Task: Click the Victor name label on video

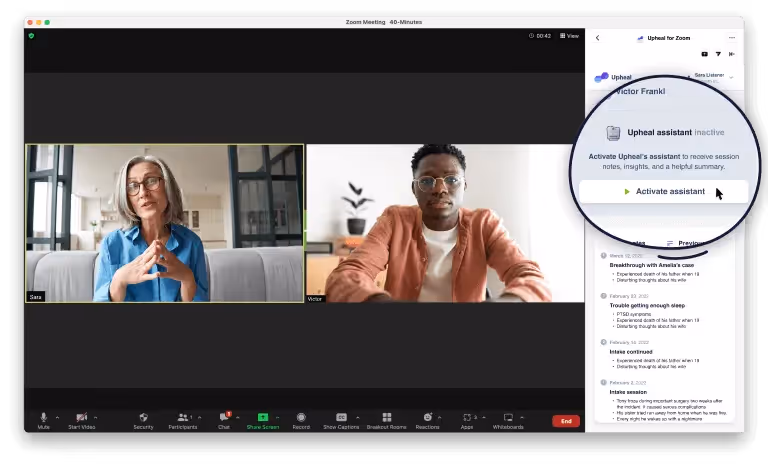Action: click(x=314, y=299)
